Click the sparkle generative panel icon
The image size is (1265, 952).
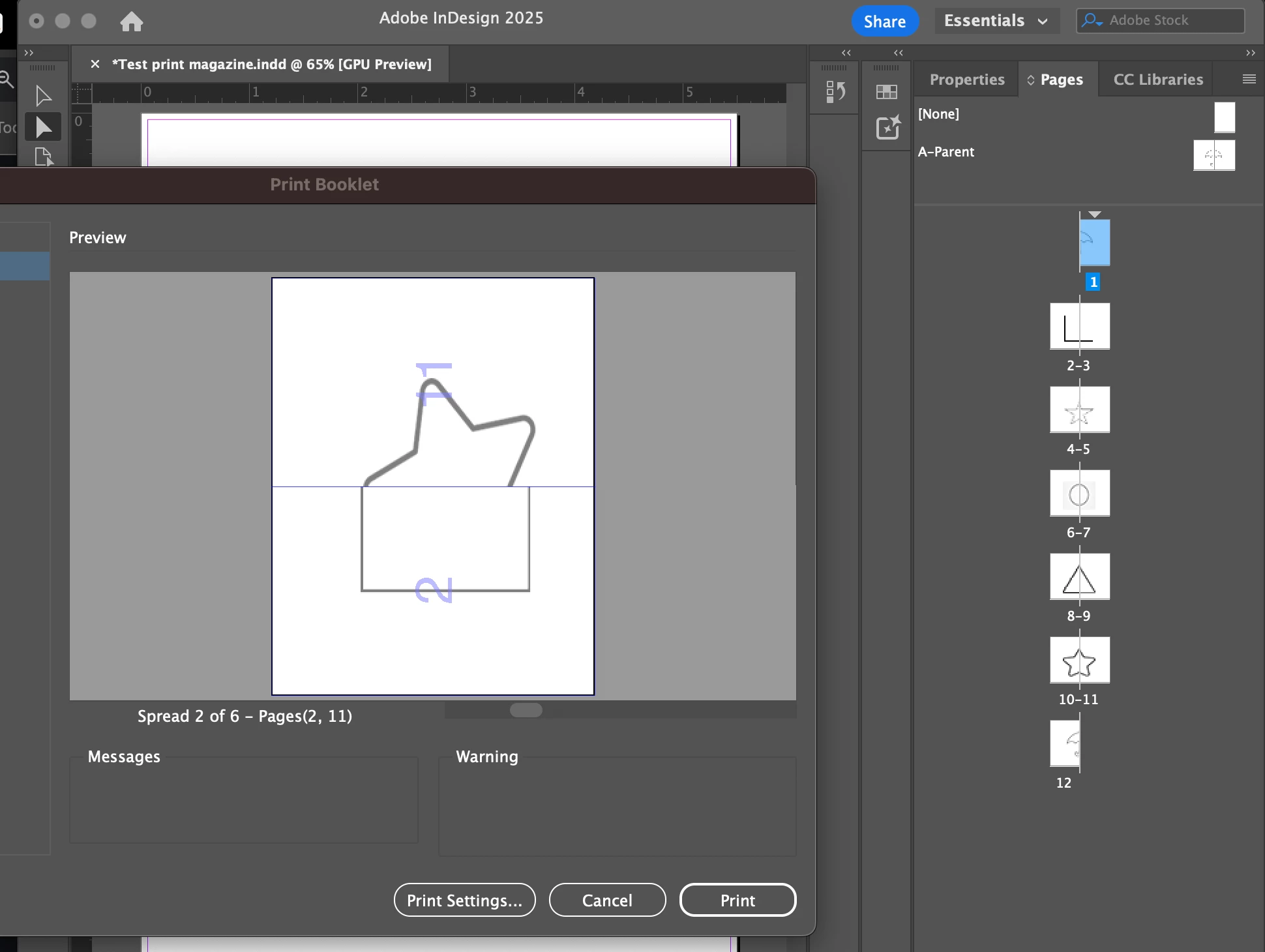pyautogui.click(x=887, y=127)
